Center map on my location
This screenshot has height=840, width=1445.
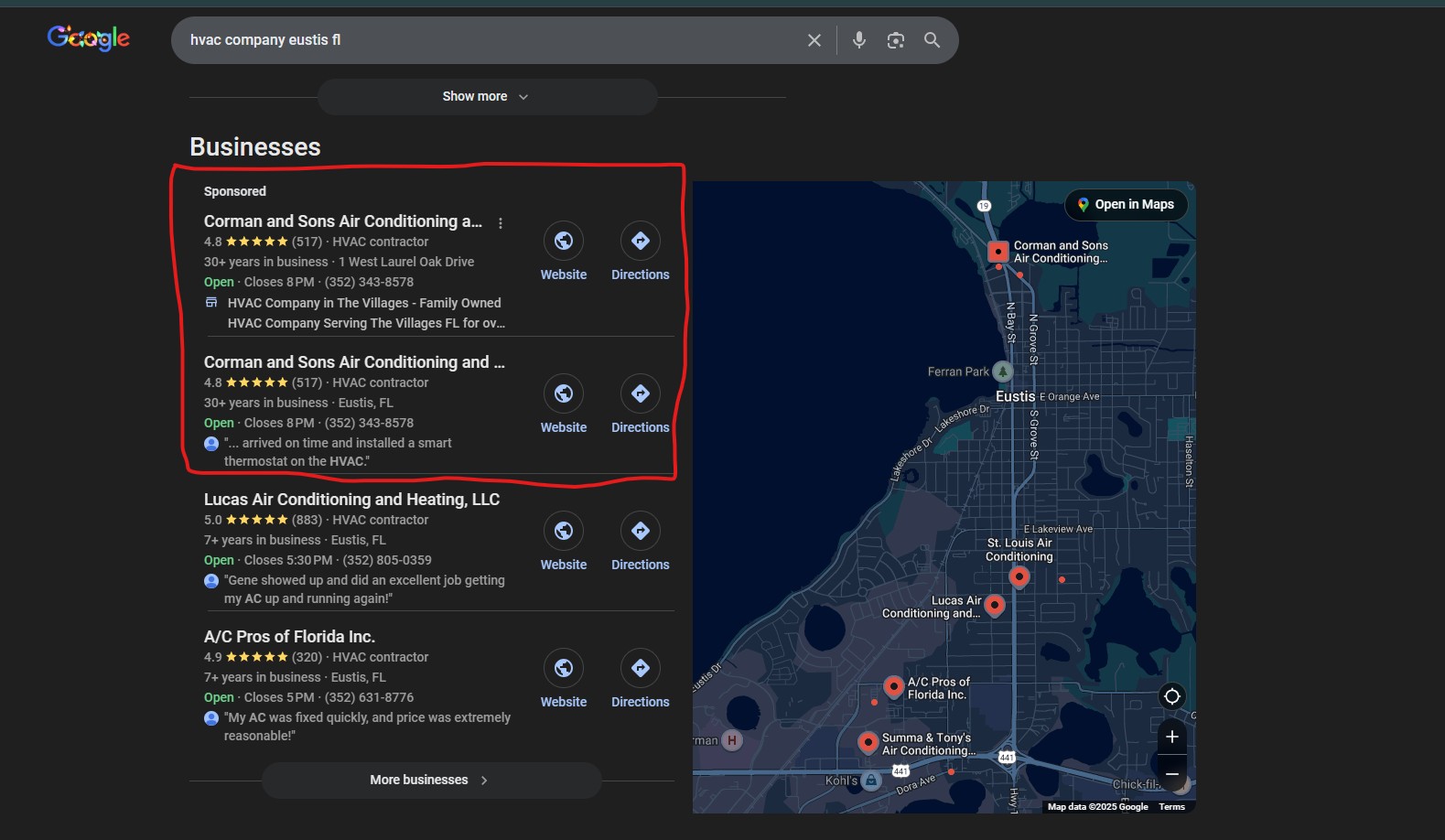(1171, 696)
